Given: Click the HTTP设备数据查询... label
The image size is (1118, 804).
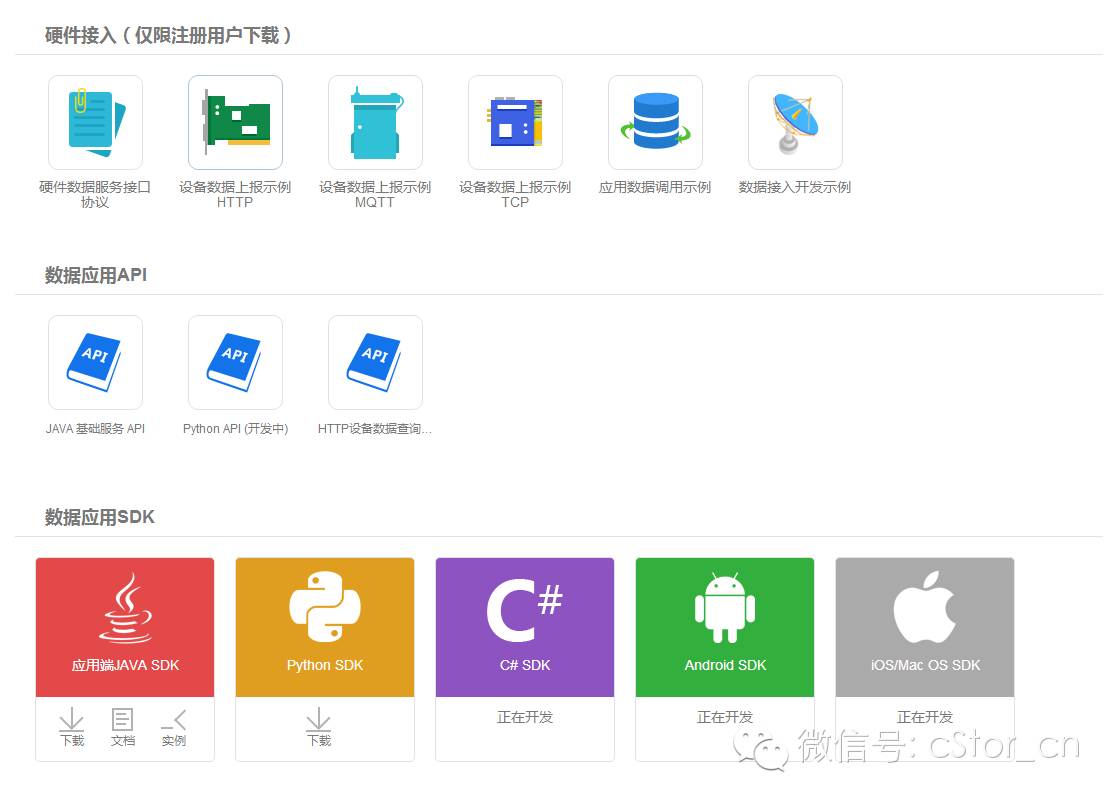Looking at the screenshot, I should click(x=375, y=428).
